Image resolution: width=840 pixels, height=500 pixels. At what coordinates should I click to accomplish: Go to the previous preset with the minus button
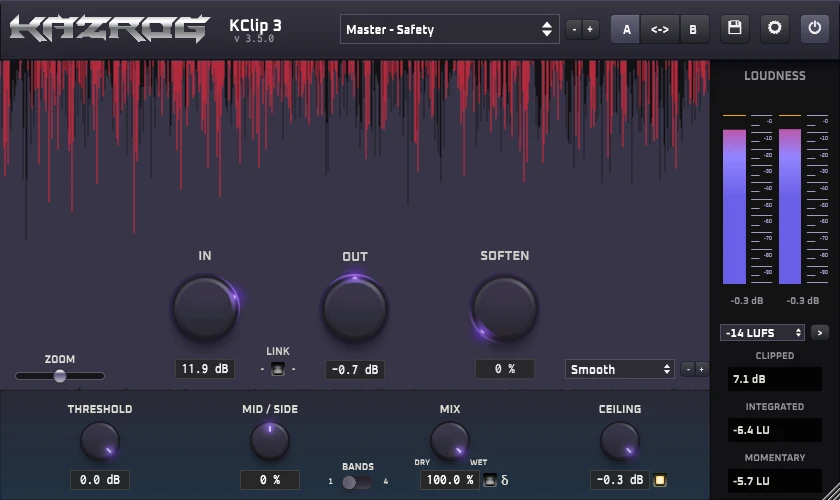(574, 30)
